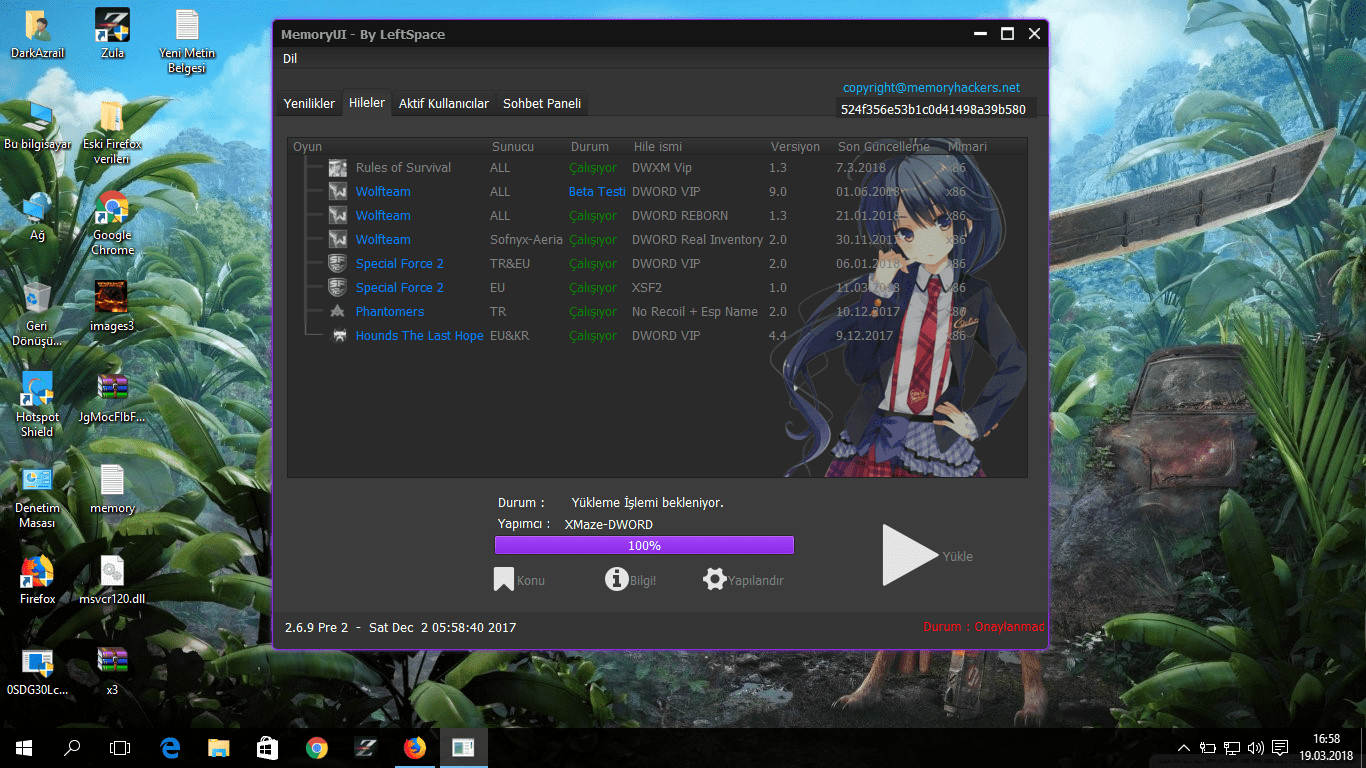The width and height of the screenshot is (1366, 768).
Task: Click the purple 100% progress bar
Action: pyautogui.click(x=644, y=545)
